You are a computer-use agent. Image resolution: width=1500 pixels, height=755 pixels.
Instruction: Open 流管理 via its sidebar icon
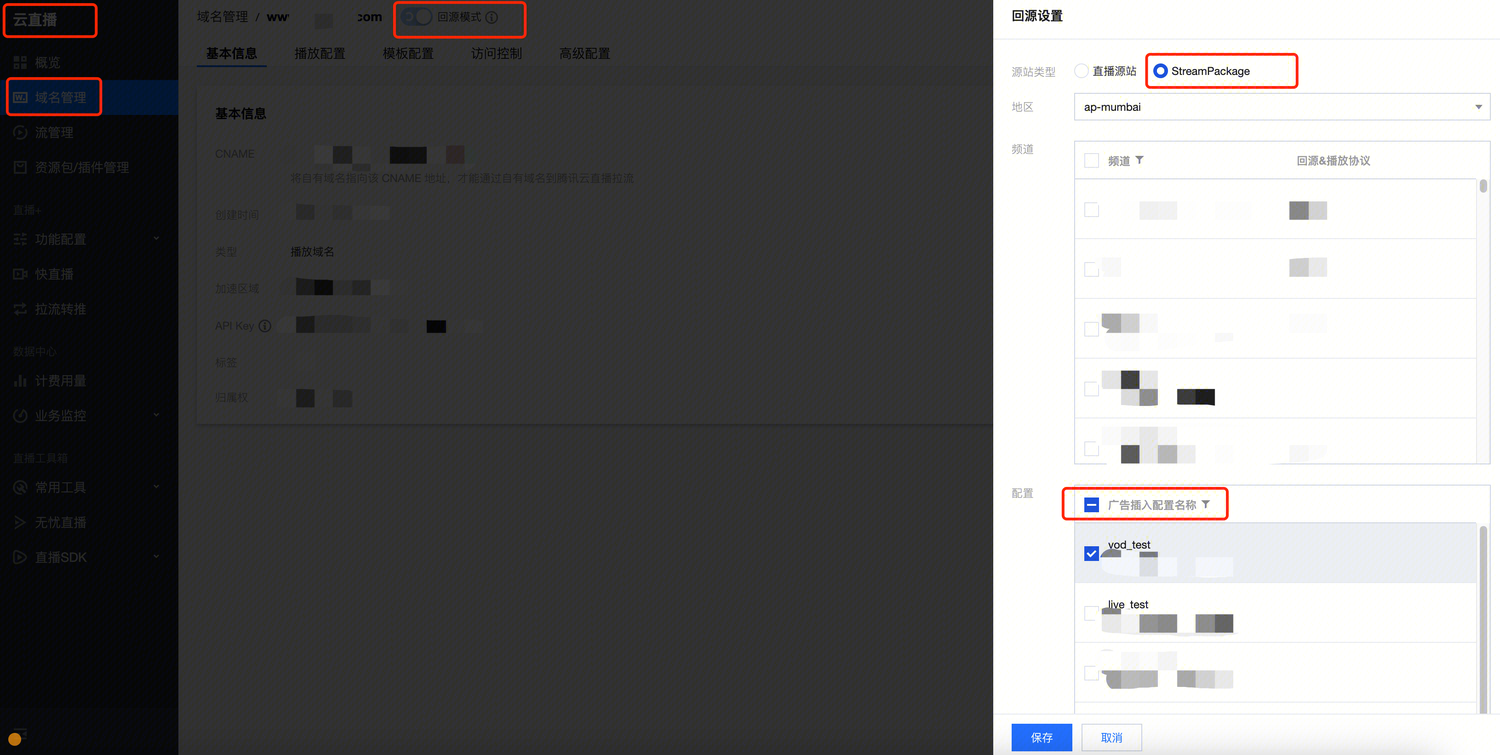click(20, 133)
